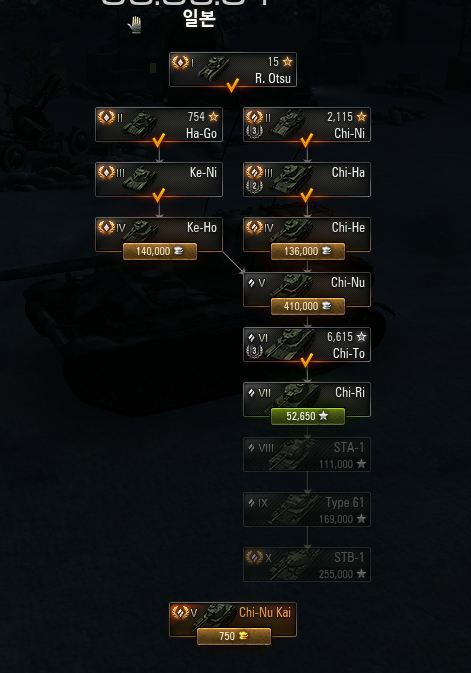Viewport: 471px width, 673px height.
Task: Open the Chi-Ni tier II tank node
Action: [x=307, y=124]
